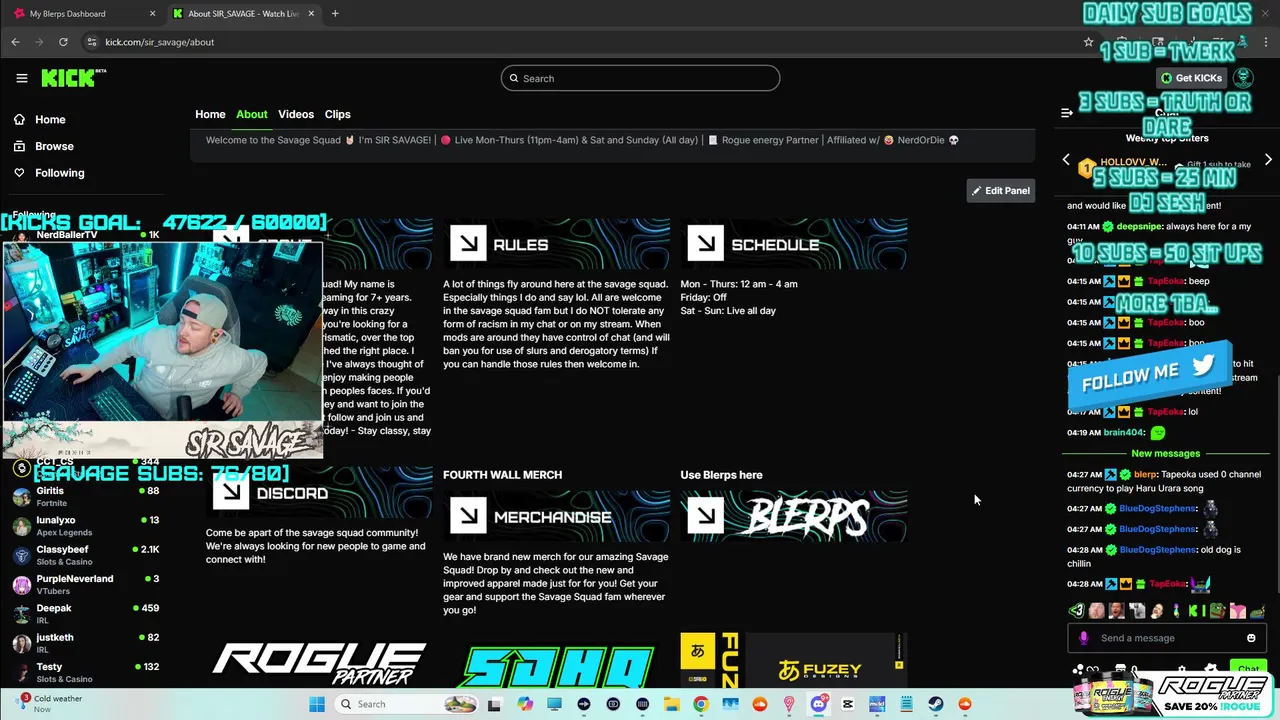The width and height of the screenshot is (1280, 720).
Task: Open the RULES panel banner
Action: (557, 244)
